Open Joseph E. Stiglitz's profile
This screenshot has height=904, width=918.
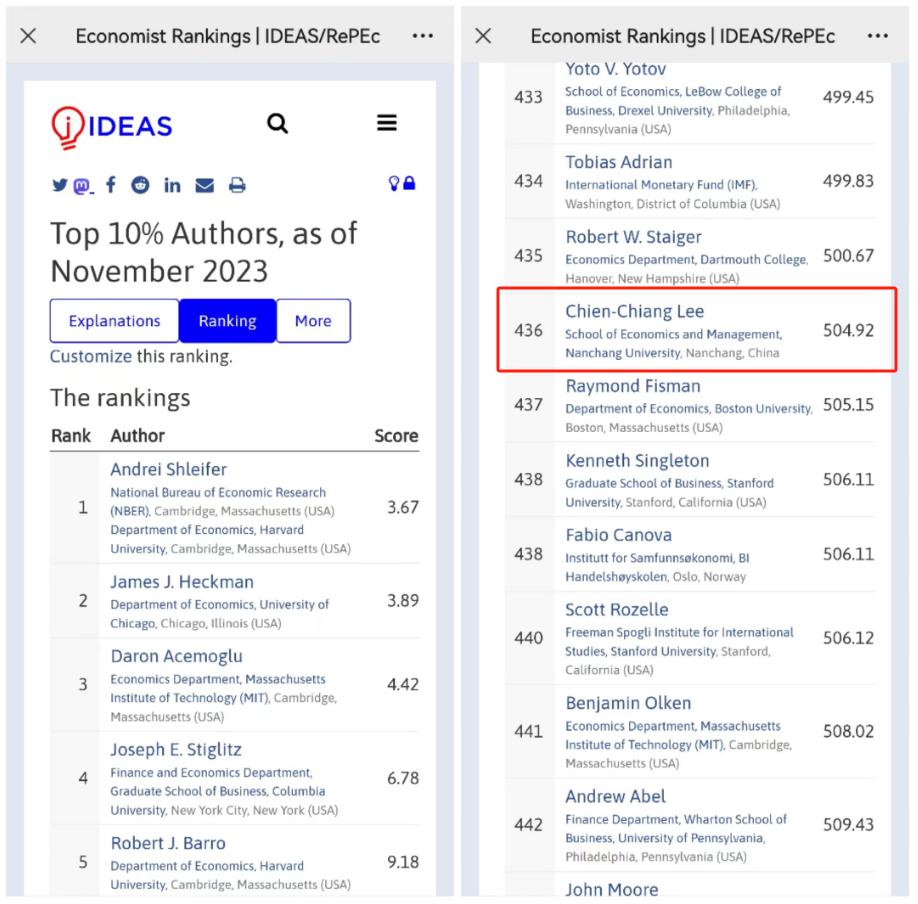click(x=176, y=749)
